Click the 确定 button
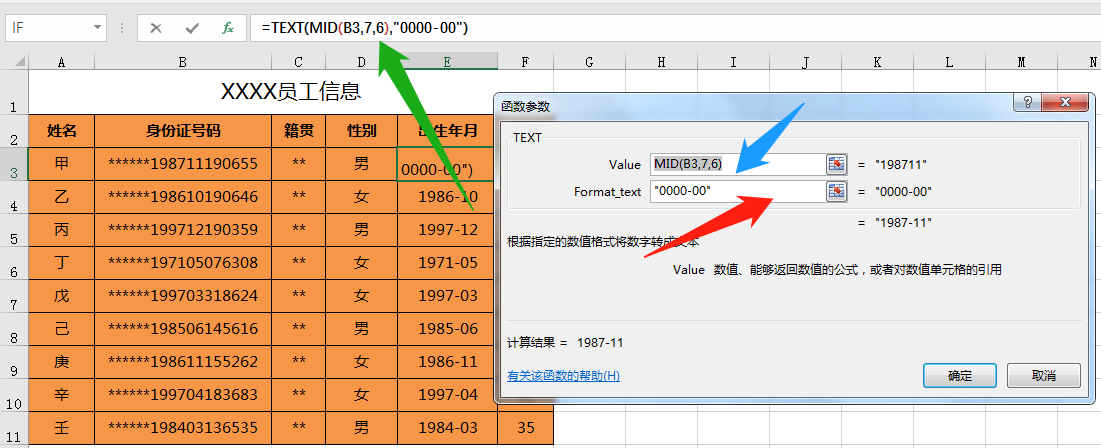This screenshot has width=1101, height=448. pos(959,376)
